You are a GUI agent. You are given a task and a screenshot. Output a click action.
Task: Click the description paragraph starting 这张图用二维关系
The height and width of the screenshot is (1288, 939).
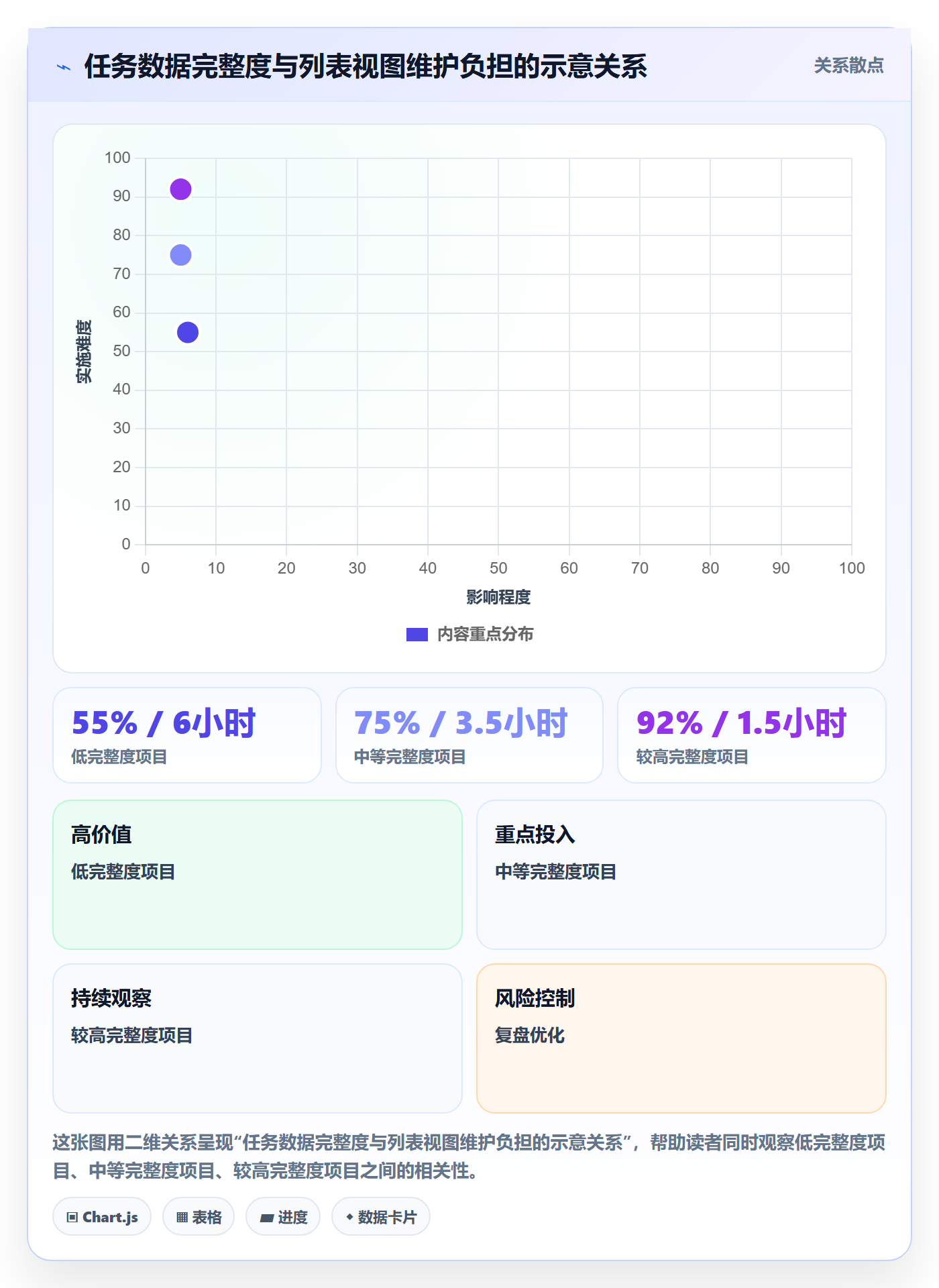click(469, 1157)
